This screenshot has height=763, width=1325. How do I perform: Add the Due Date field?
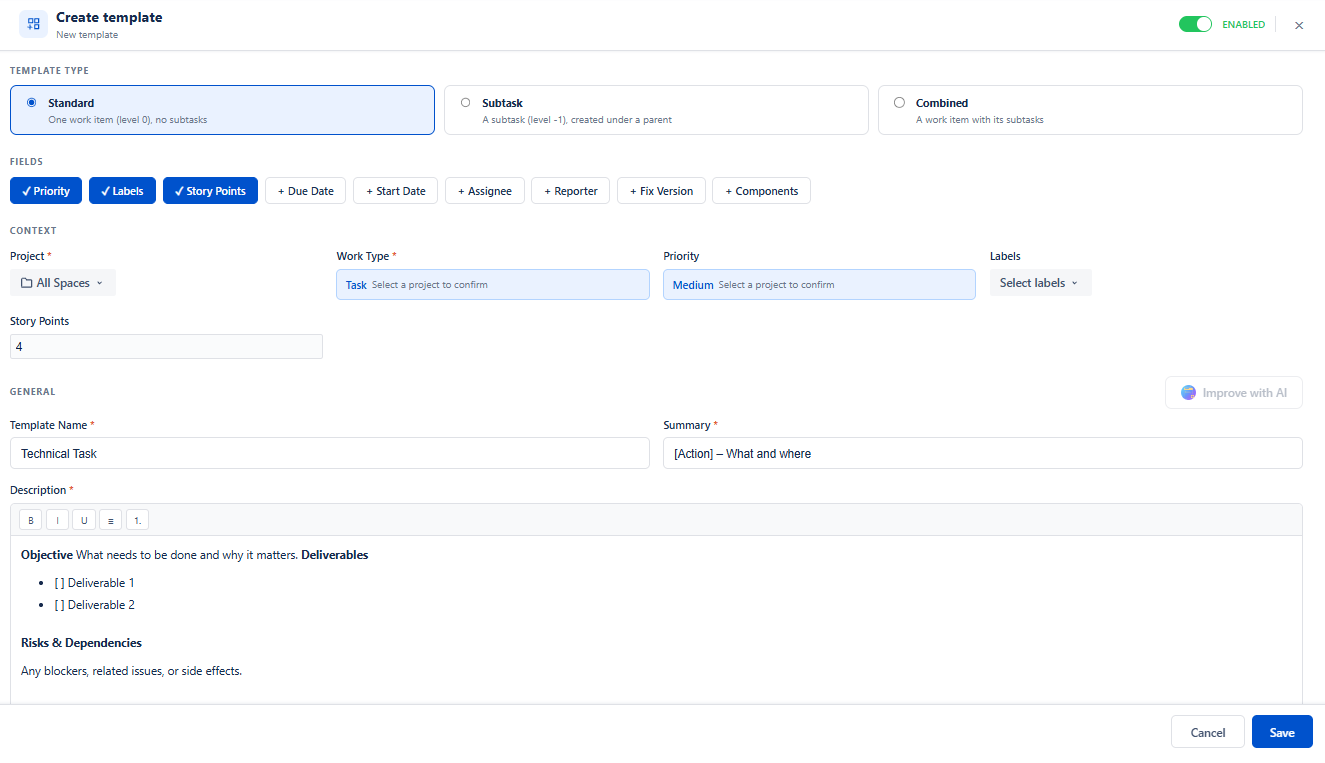tap(306, 191)
